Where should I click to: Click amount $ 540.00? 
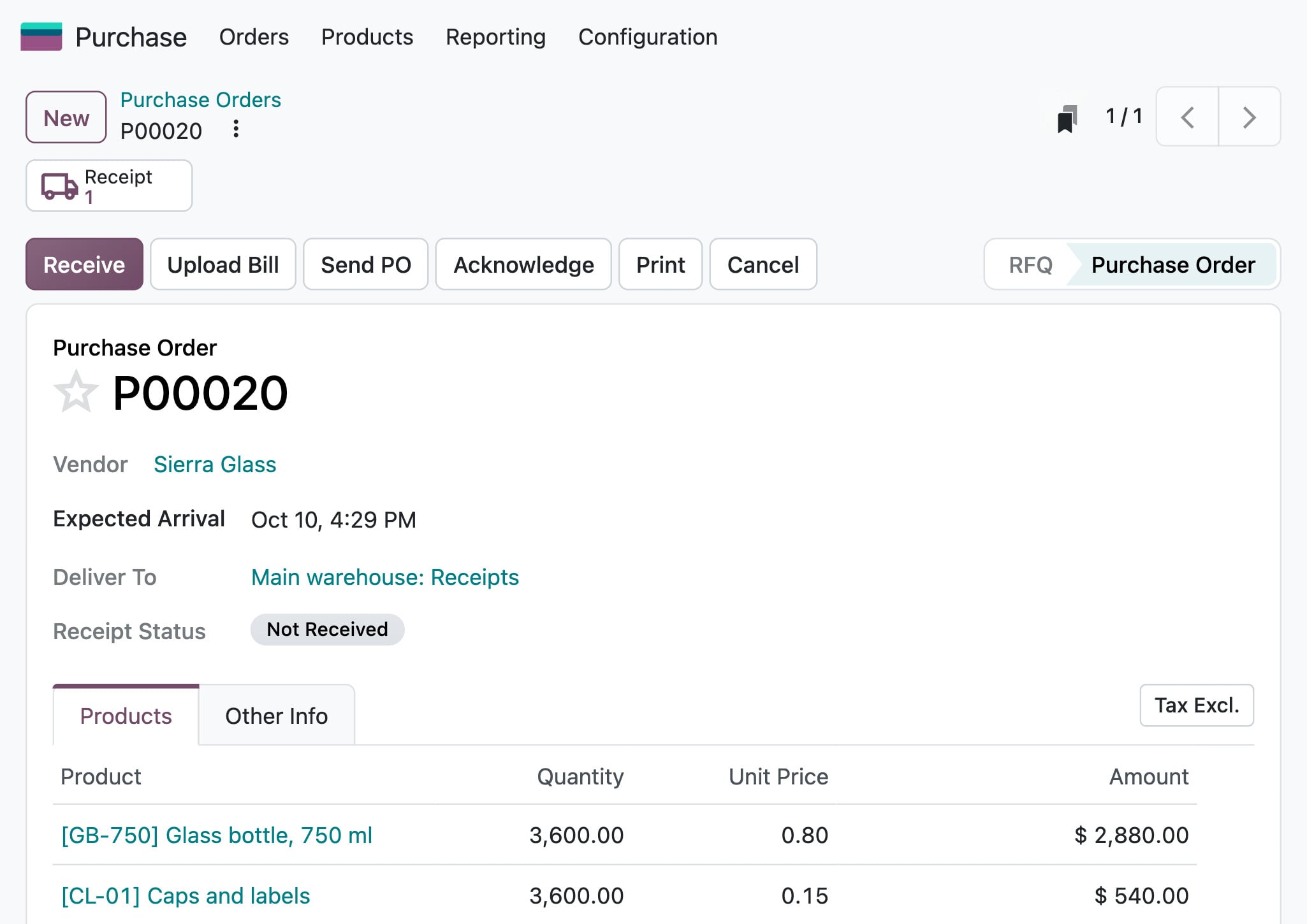(x=1142, y=896)
